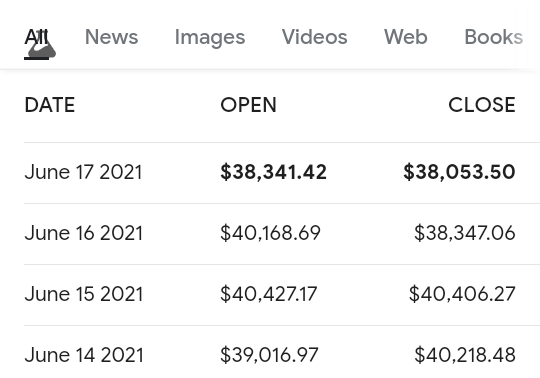This screenshot has height=378, width=540.
Task: Click the DATE column header
Action: click(50, 105)
